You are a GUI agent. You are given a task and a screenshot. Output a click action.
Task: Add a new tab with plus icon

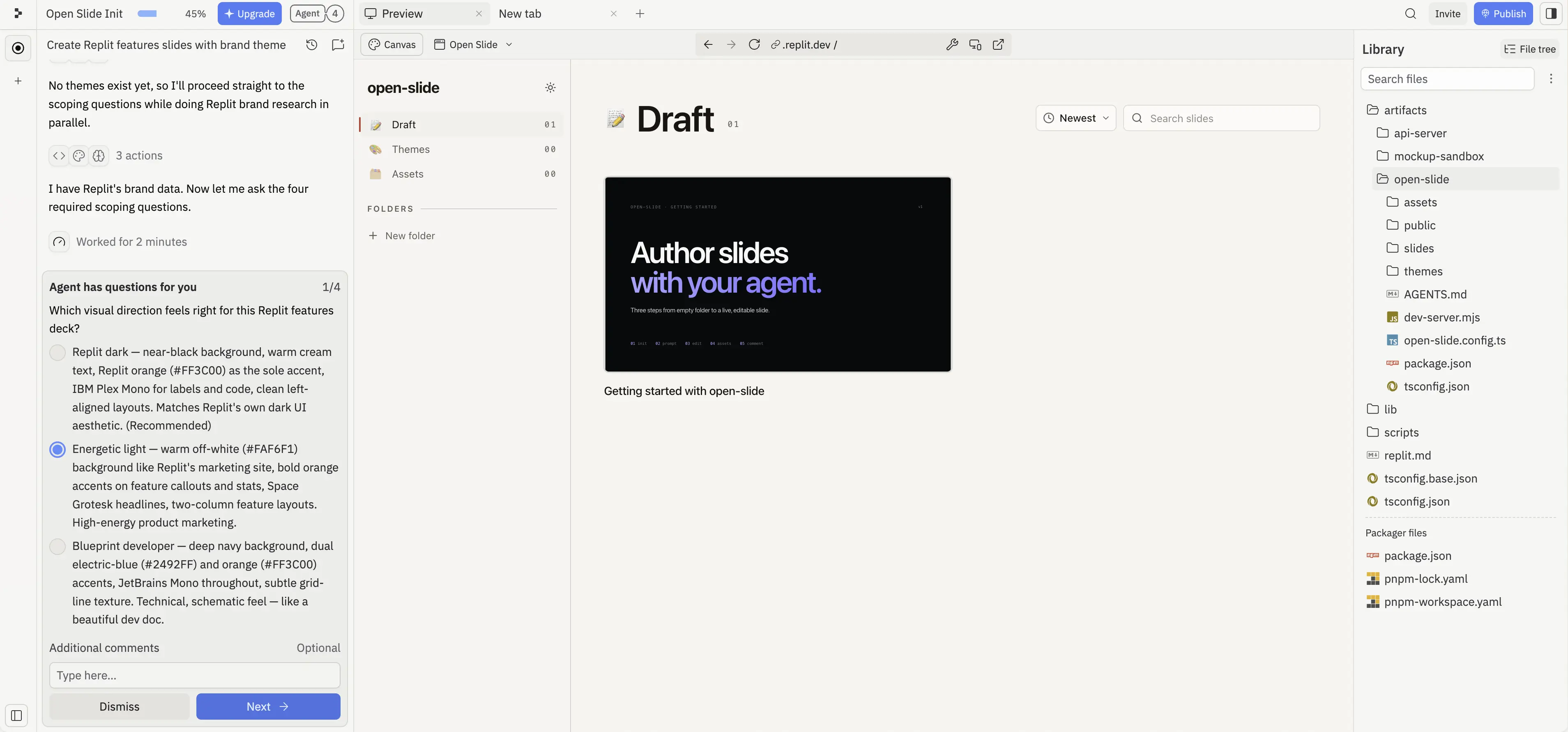640,14
